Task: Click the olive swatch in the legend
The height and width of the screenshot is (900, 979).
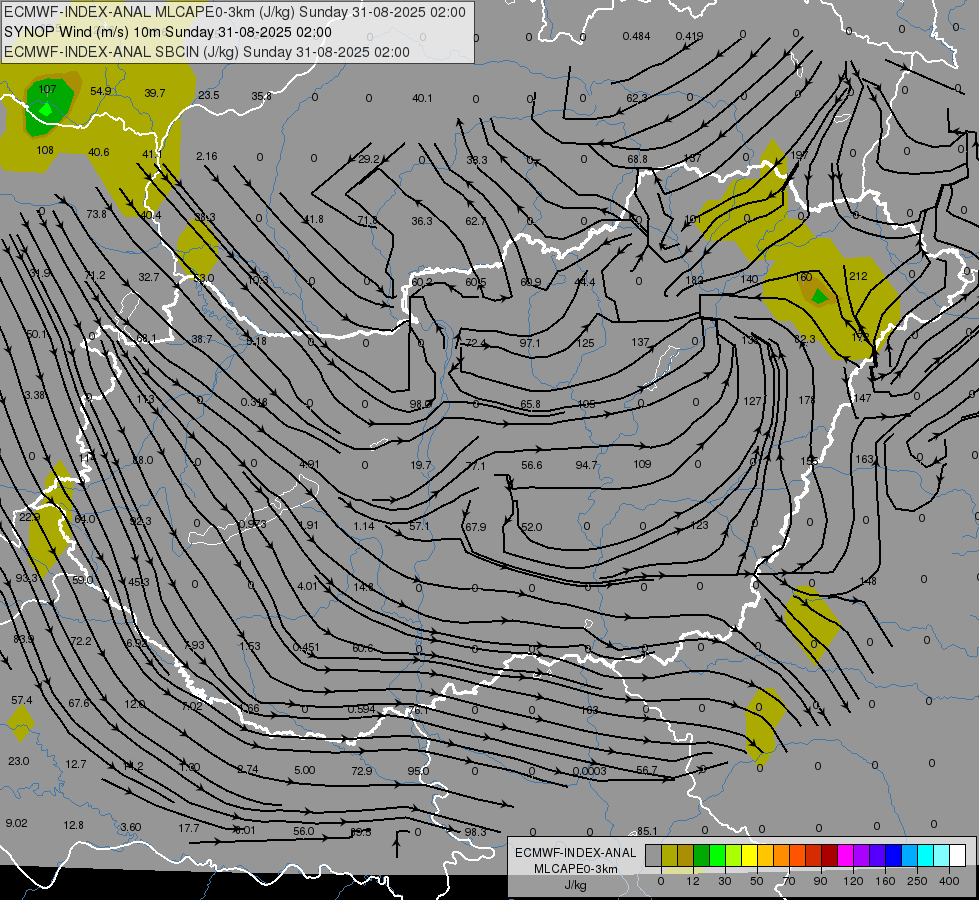Action: coord(669,855)
